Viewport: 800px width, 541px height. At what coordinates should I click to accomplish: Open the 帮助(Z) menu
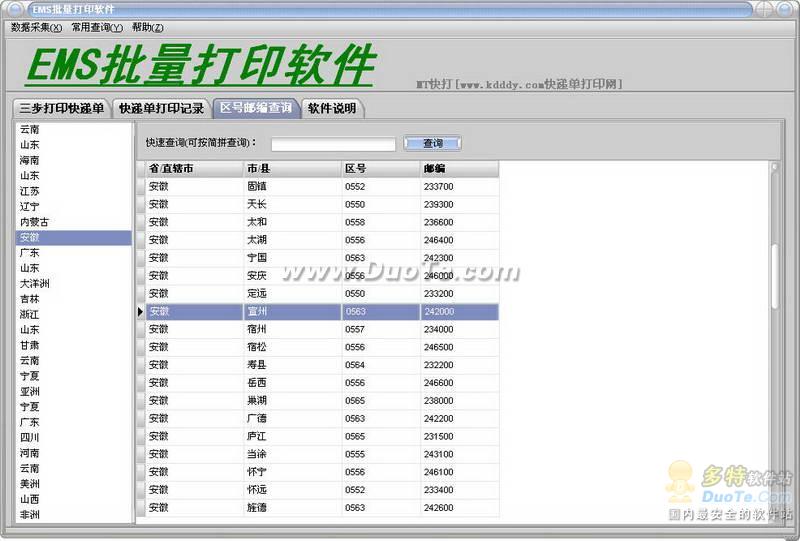point(147,28)
